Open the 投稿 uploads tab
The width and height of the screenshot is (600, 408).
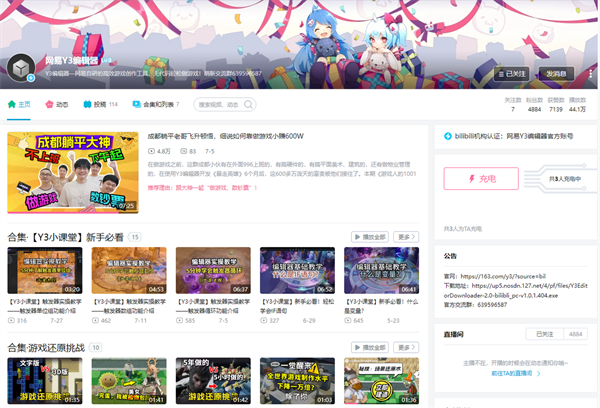[100, 104]
